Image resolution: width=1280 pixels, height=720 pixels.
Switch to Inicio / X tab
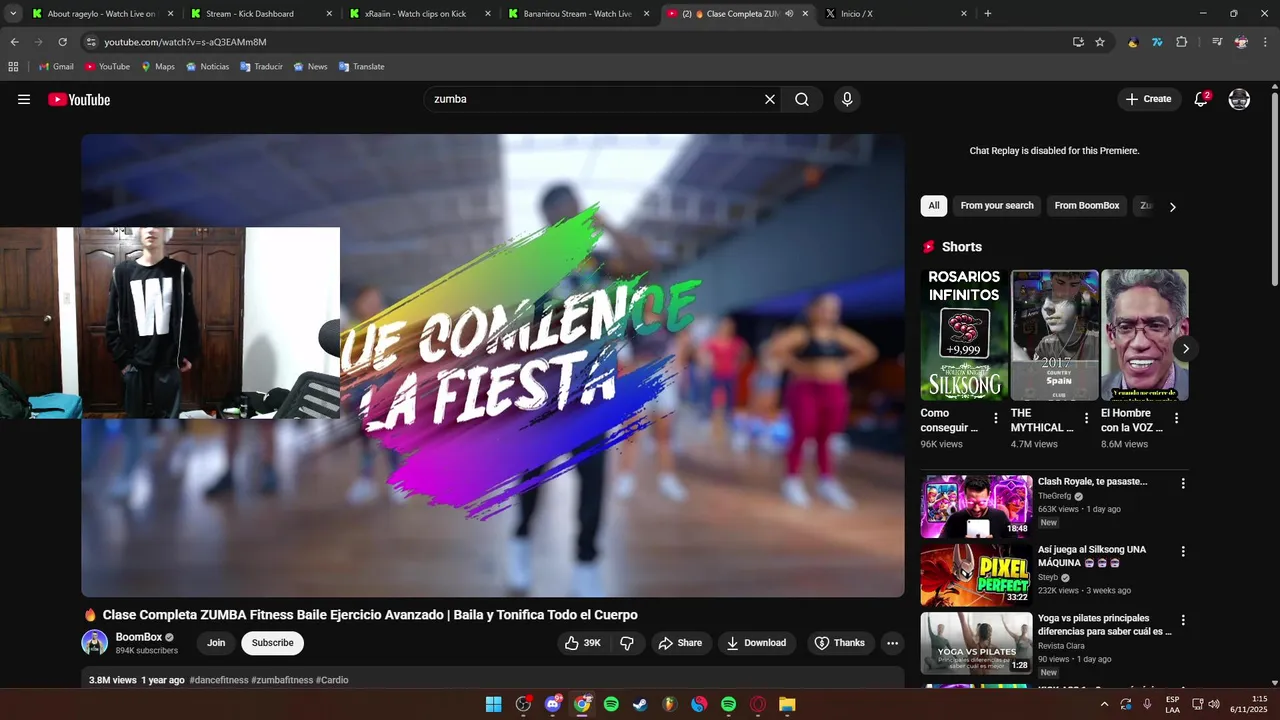coord(896,14)
